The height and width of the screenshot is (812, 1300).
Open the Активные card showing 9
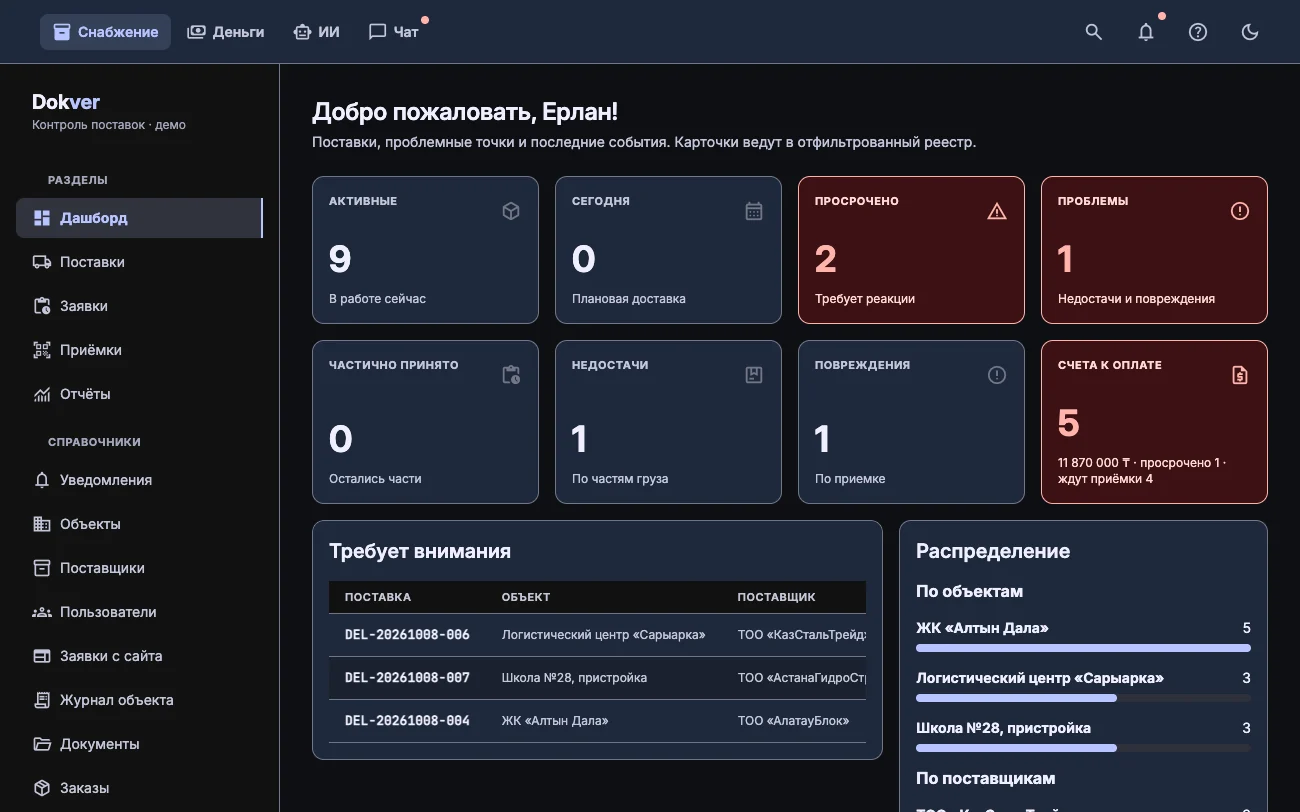[425, 250]
